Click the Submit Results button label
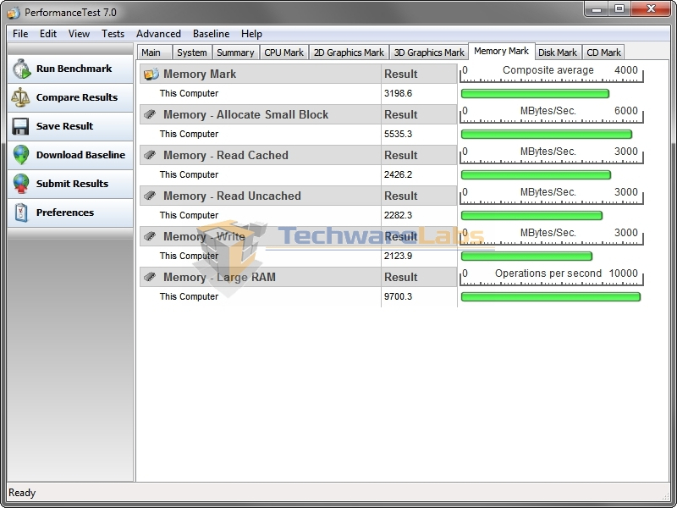677x508 pixels. pos(72,183)
